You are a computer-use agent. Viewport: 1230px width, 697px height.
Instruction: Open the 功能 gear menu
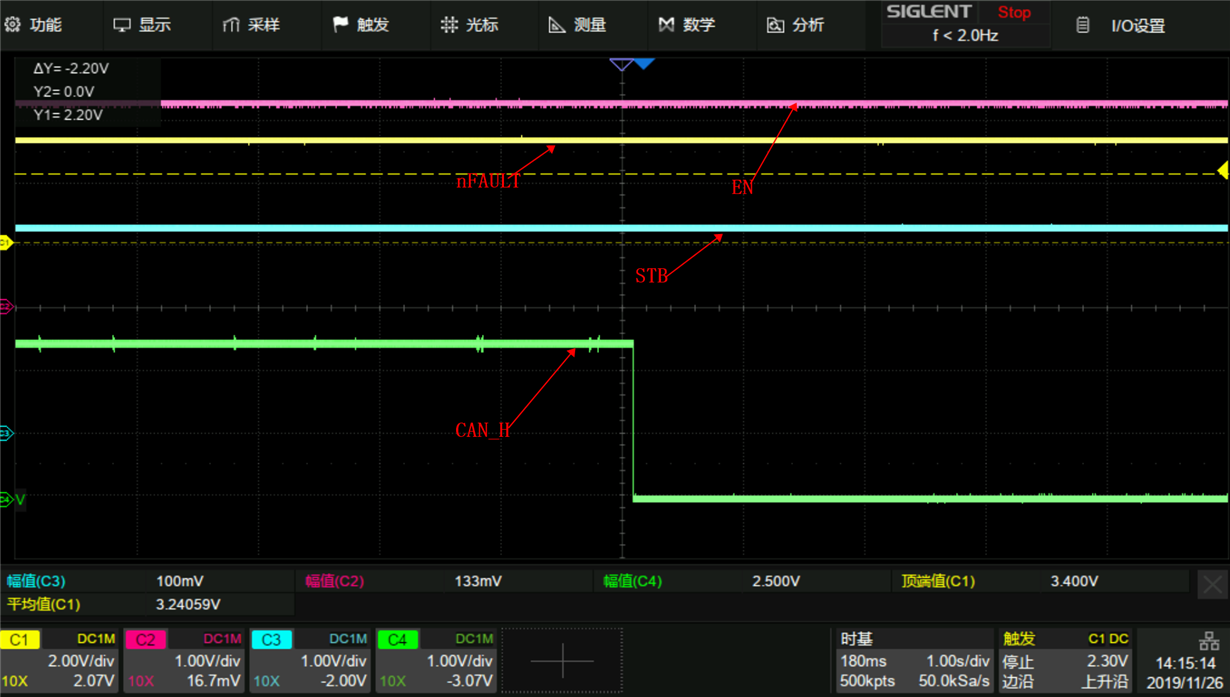(33, 25)
